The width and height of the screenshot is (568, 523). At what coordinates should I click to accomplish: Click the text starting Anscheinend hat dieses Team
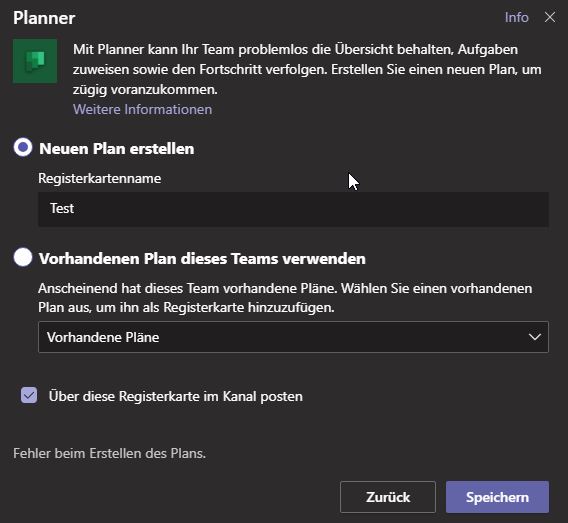tap(285, 298)
